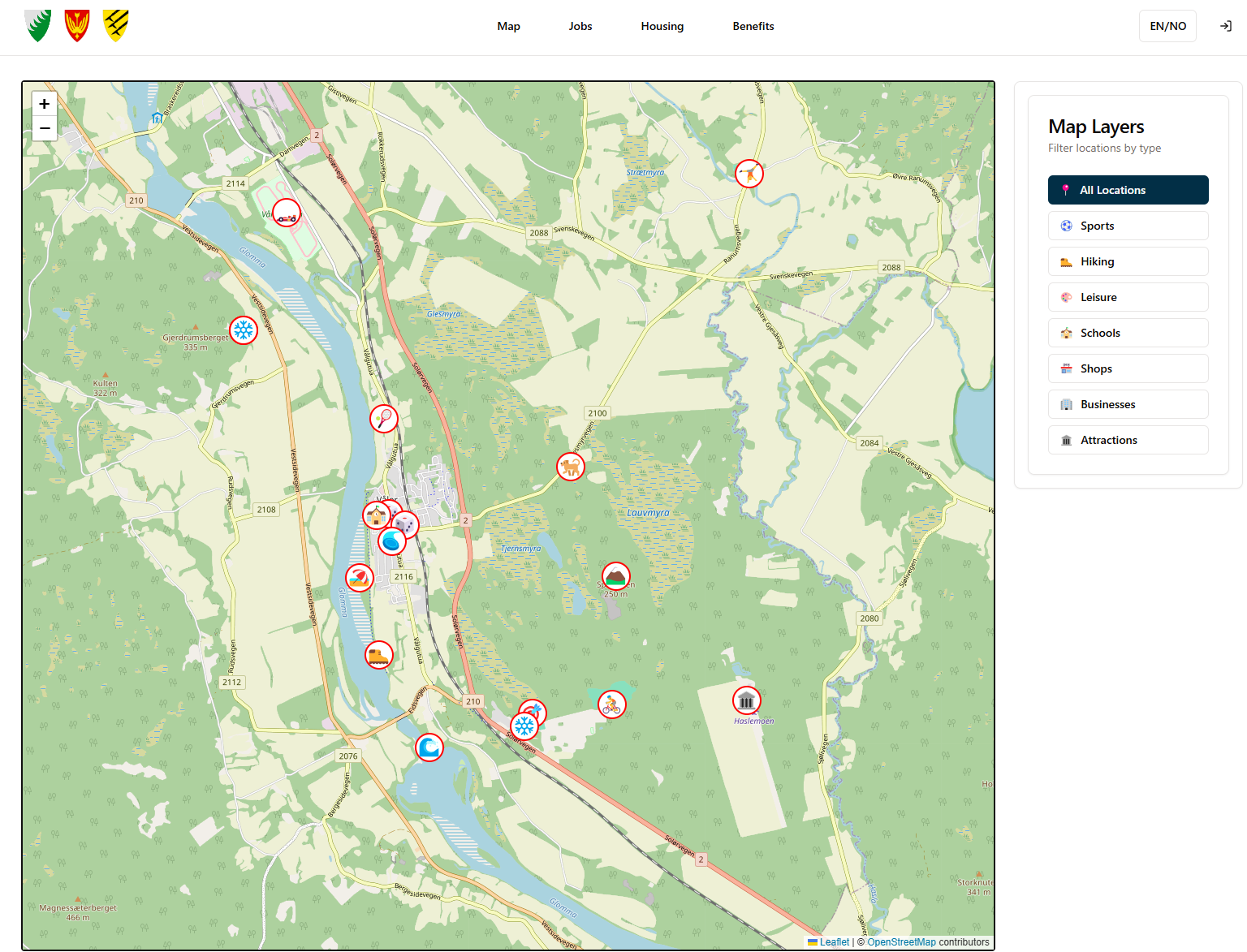
Task: Open the mountain peak map marker
Action: tap(615, 576)
